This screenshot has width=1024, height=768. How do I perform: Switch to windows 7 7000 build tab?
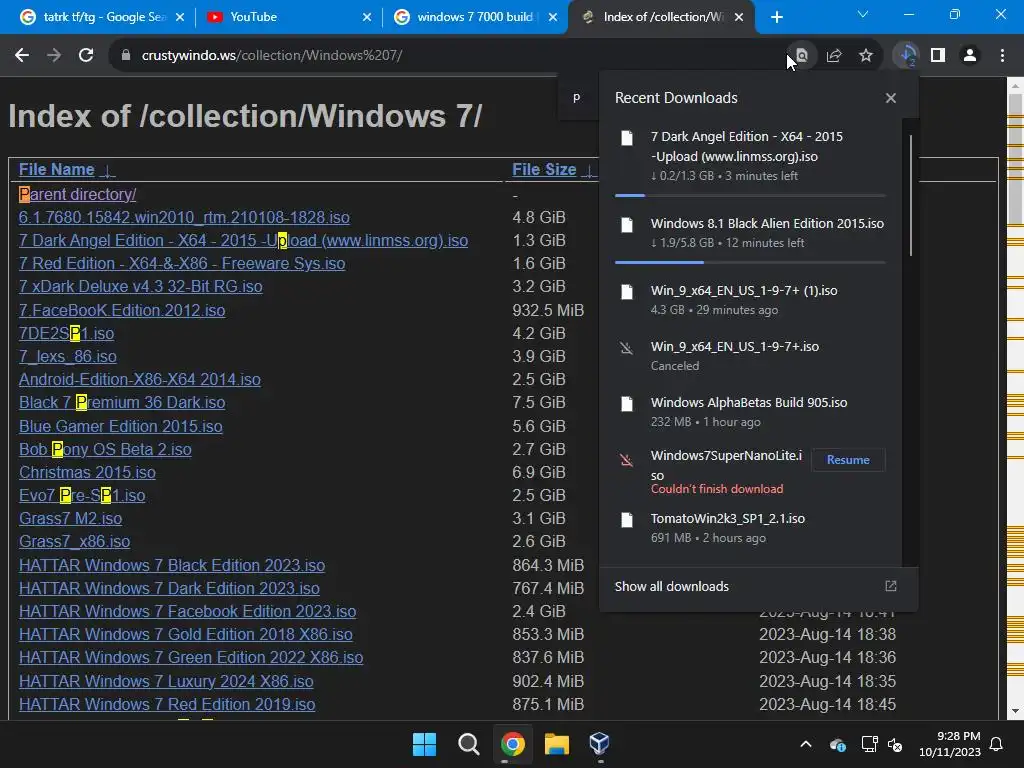pos(475,17)
